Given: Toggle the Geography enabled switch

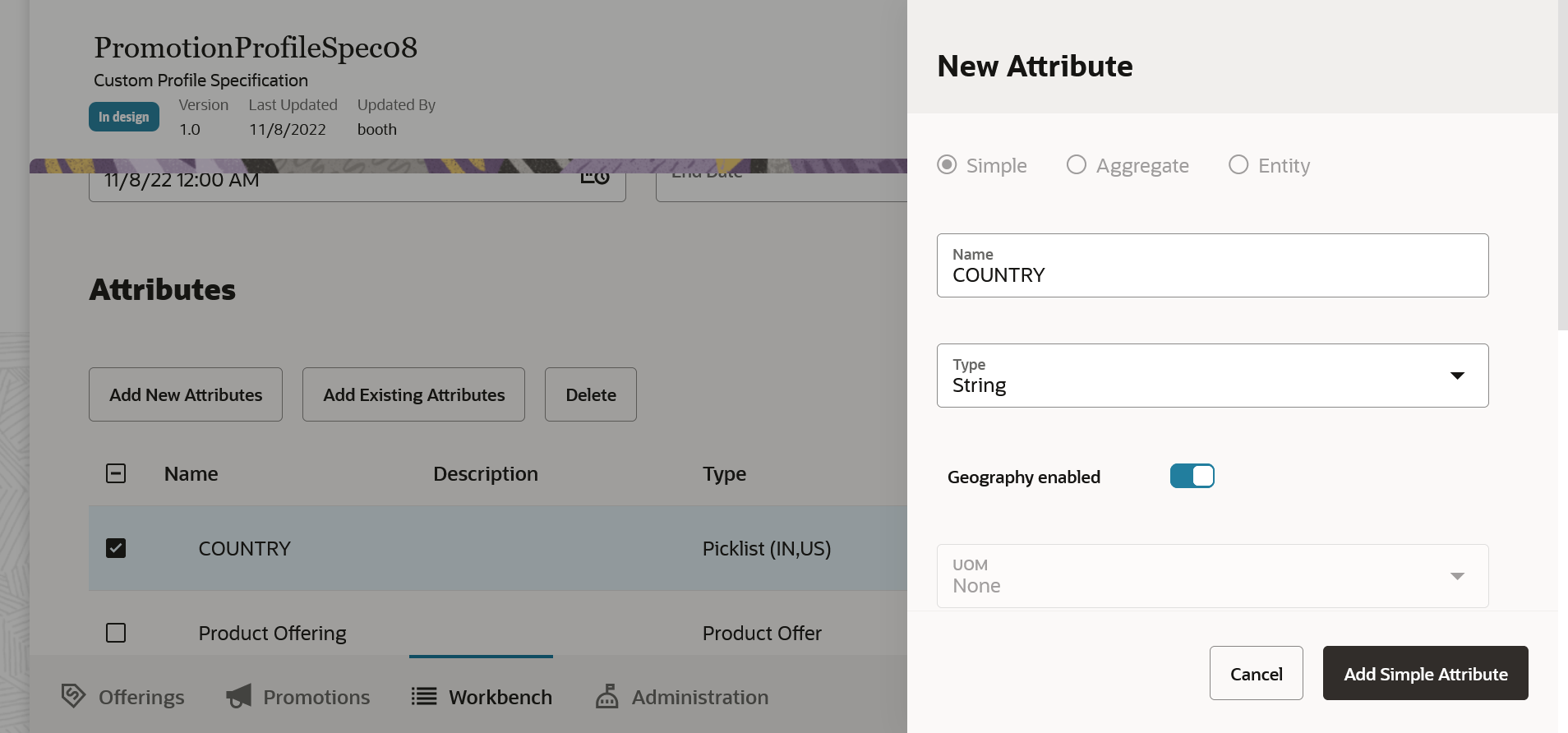Looking at the screenshot, I should [x=1192, y=477].
